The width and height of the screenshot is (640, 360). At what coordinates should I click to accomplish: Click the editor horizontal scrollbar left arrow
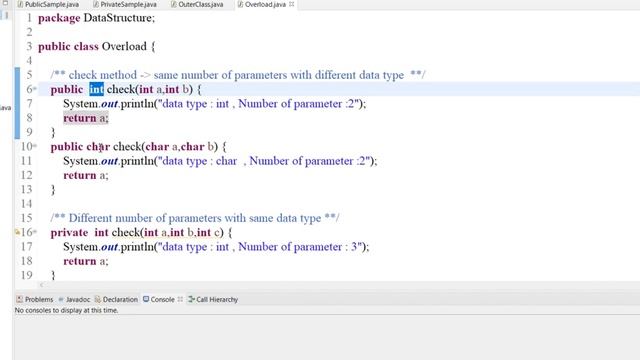point(41,284)
